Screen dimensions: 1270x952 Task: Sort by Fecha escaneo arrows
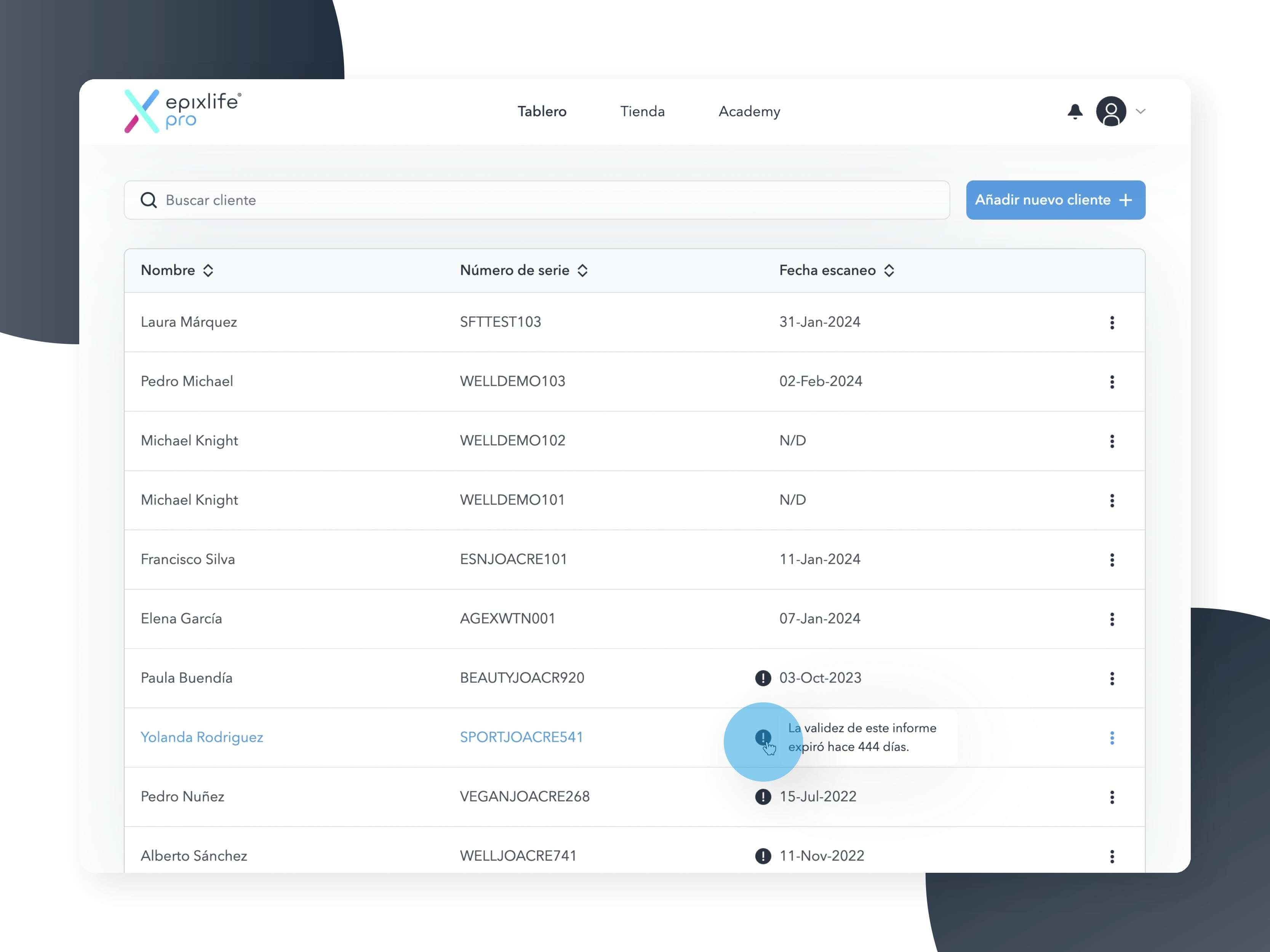click(x=889, y=270)
